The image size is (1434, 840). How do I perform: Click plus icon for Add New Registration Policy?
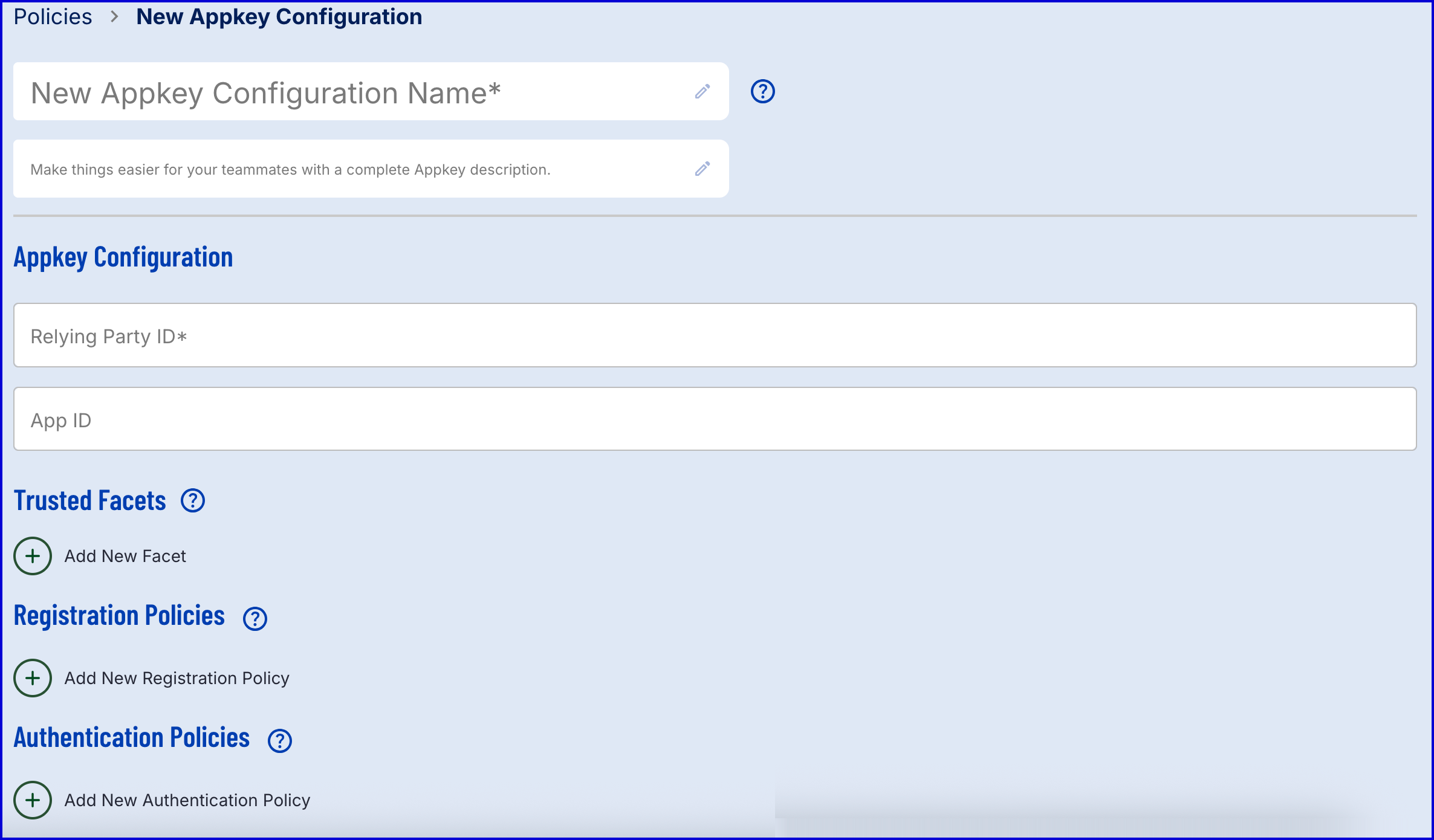(x=33, y=678)
